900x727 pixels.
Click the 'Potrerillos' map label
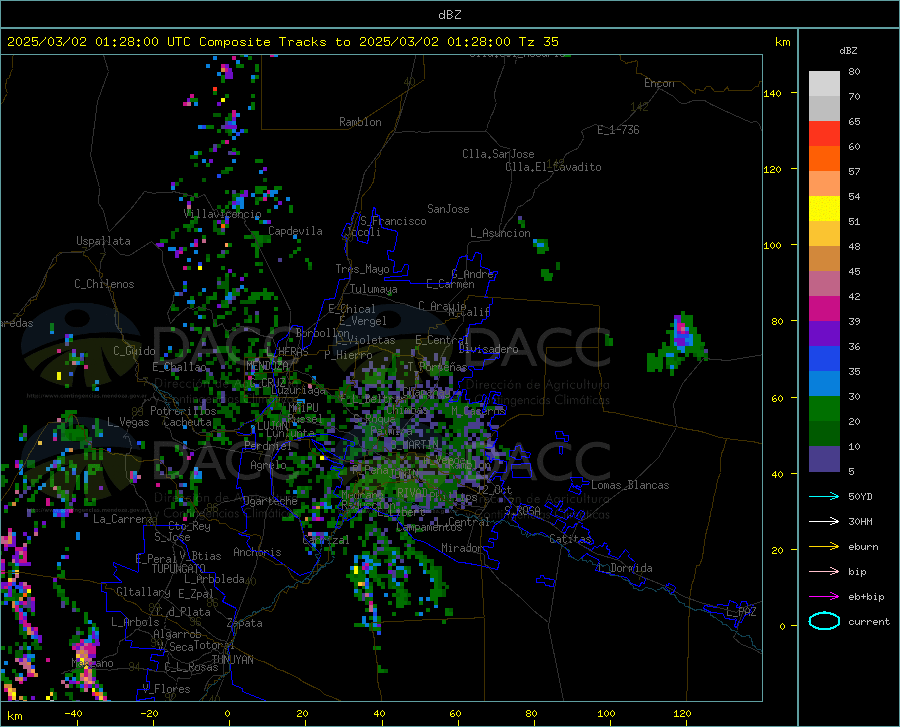(x=183, y=411)
